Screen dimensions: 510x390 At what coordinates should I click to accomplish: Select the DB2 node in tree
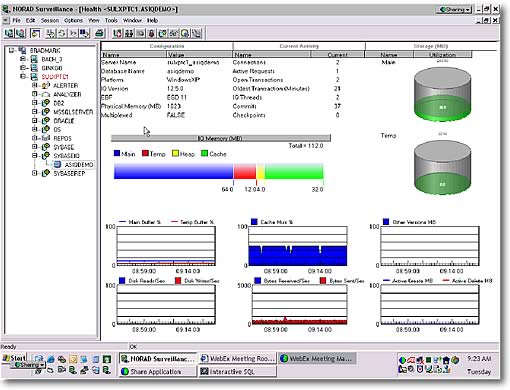click(x=59, y=103)
